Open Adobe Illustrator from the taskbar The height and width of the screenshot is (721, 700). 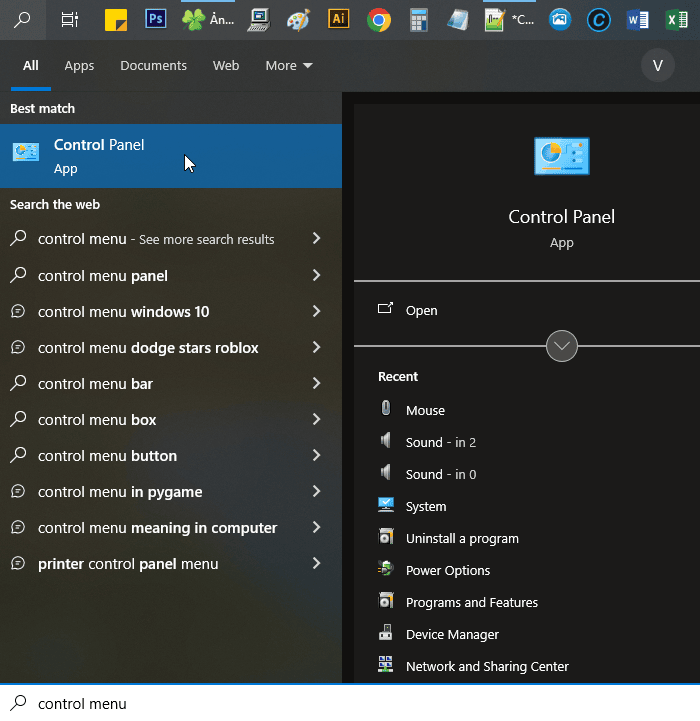coord(339,19)
